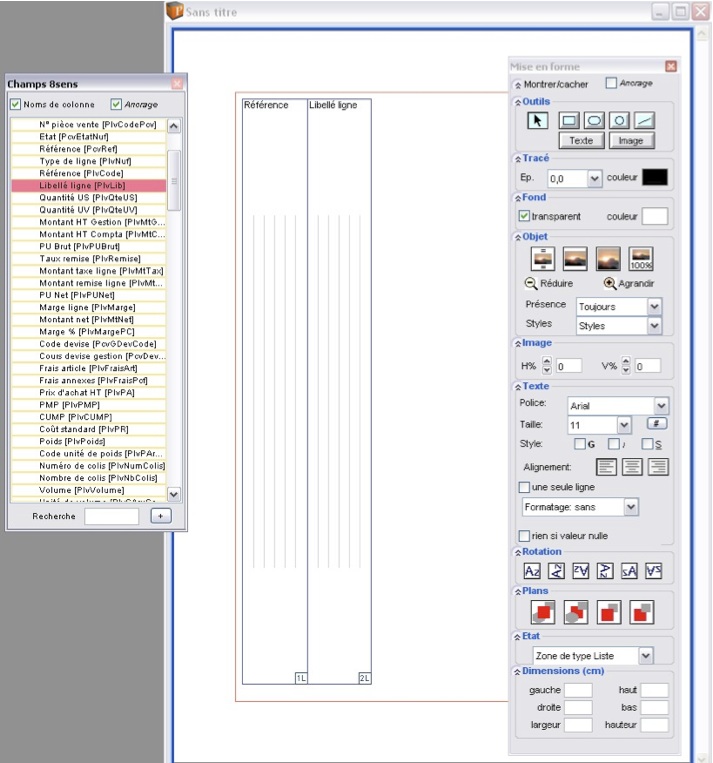Click the Image tool button

(x=631, y=141)
